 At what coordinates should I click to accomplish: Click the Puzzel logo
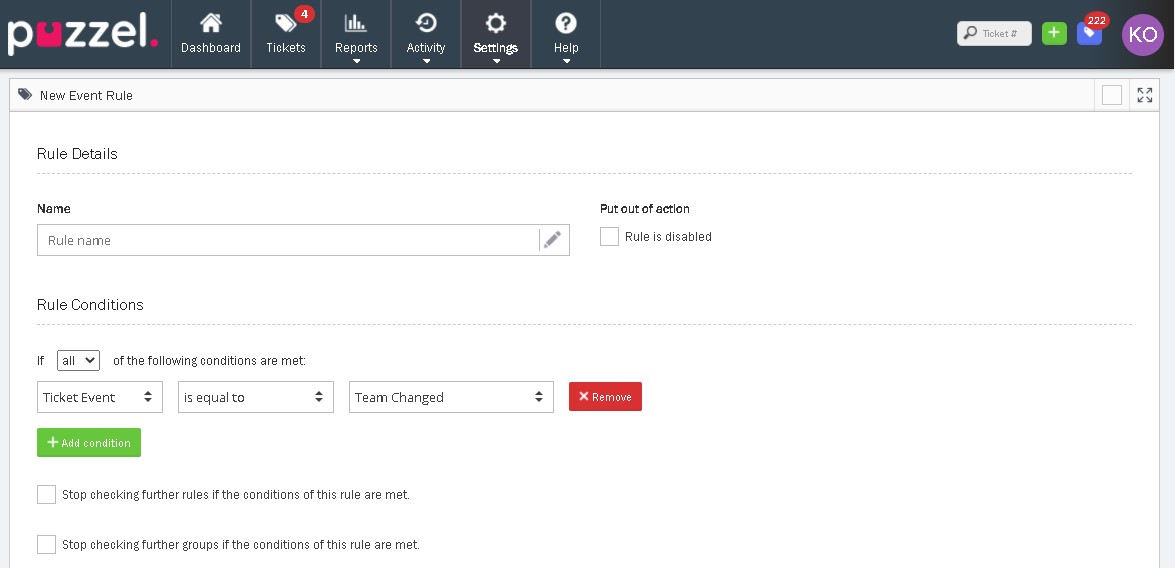point(83,34)
